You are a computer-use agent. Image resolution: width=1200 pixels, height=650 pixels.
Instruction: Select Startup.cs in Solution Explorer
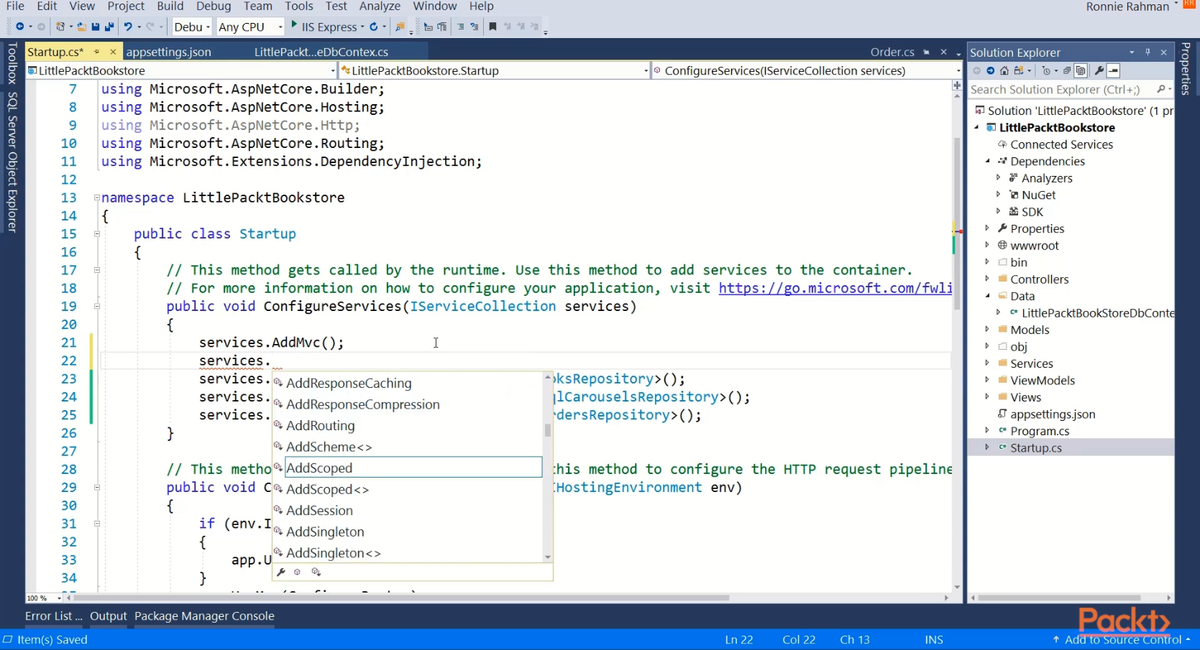pyautogui.click(x=1036, y=448)
